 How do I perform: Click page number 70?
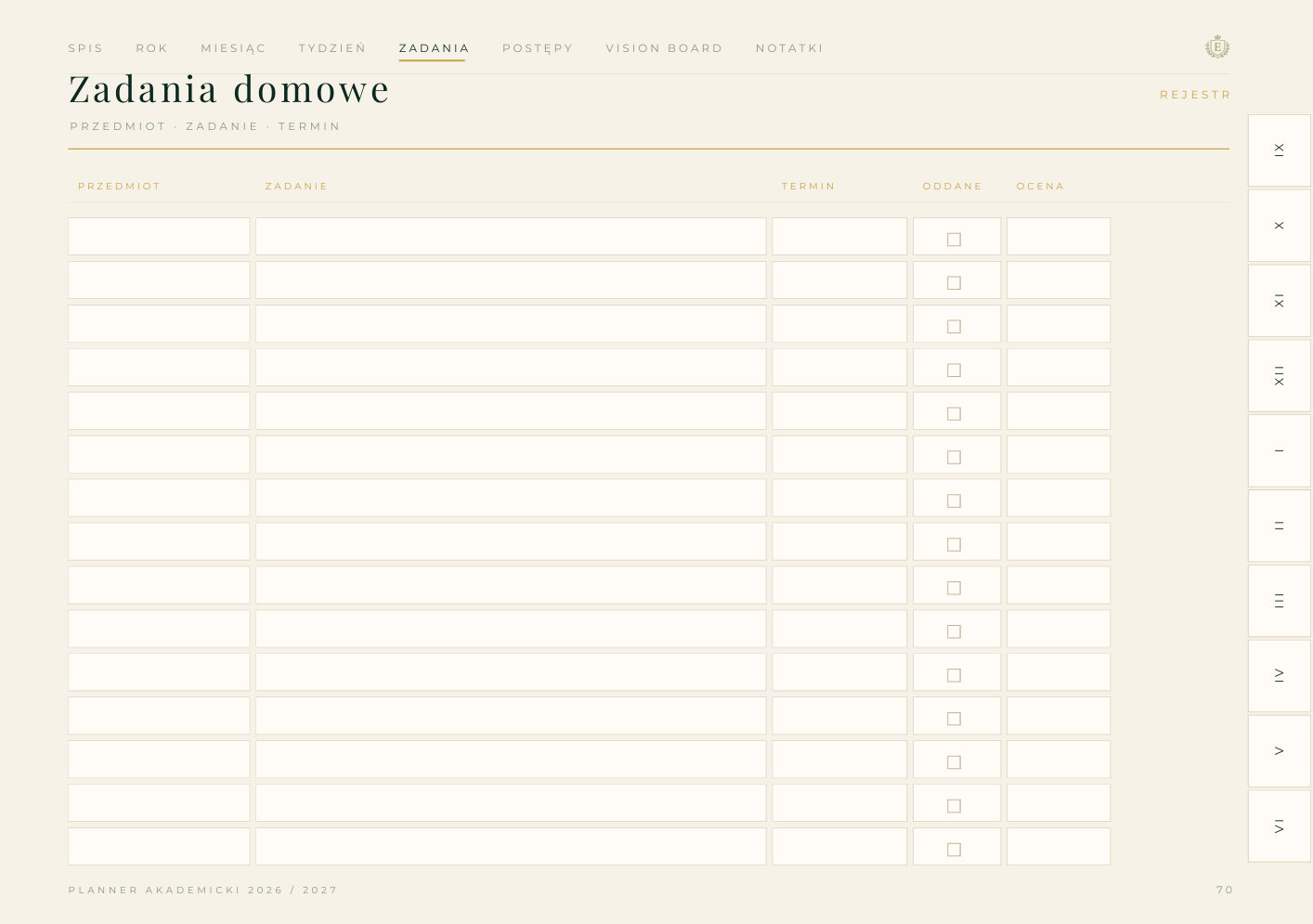[x=1225, y=890]
